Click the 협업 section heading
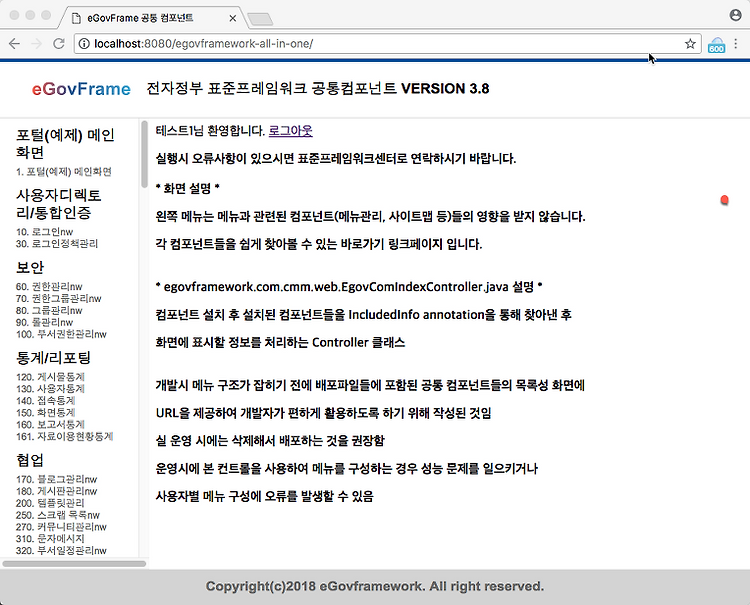Image resolution: width=750 pixels, height=605 pixels. point(30,460)
